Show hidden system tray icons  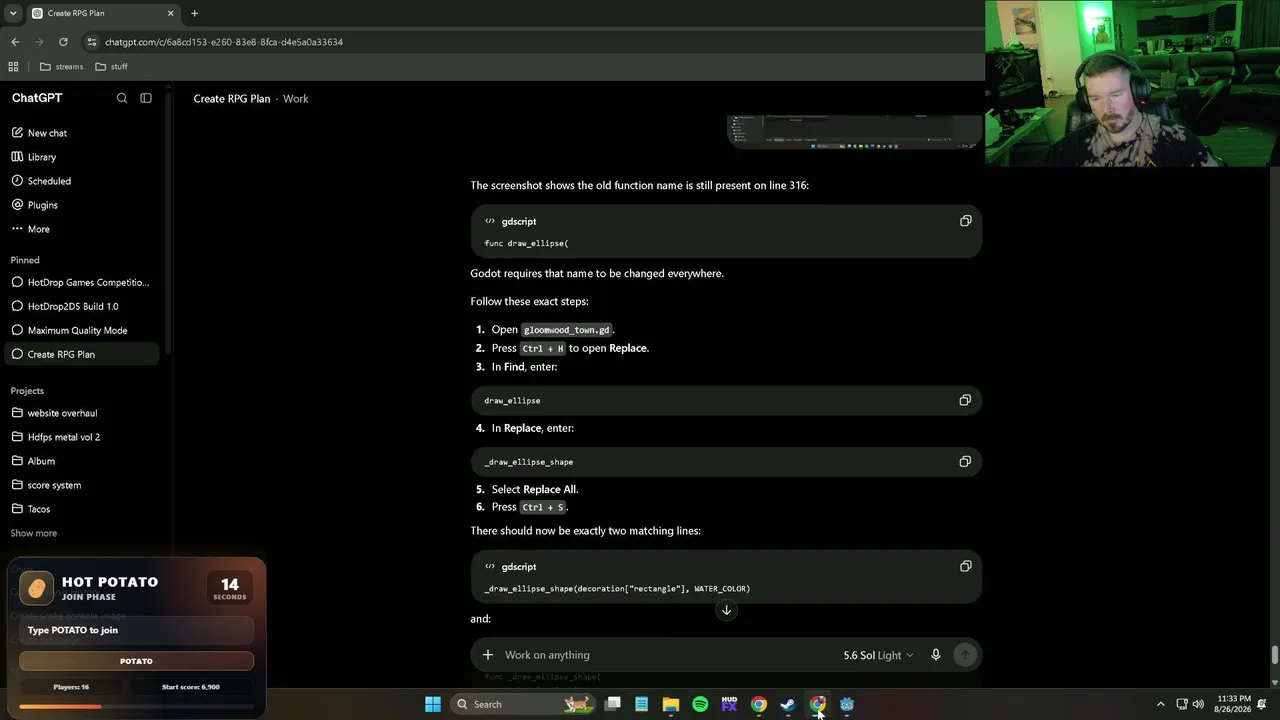click(1160, 704)
